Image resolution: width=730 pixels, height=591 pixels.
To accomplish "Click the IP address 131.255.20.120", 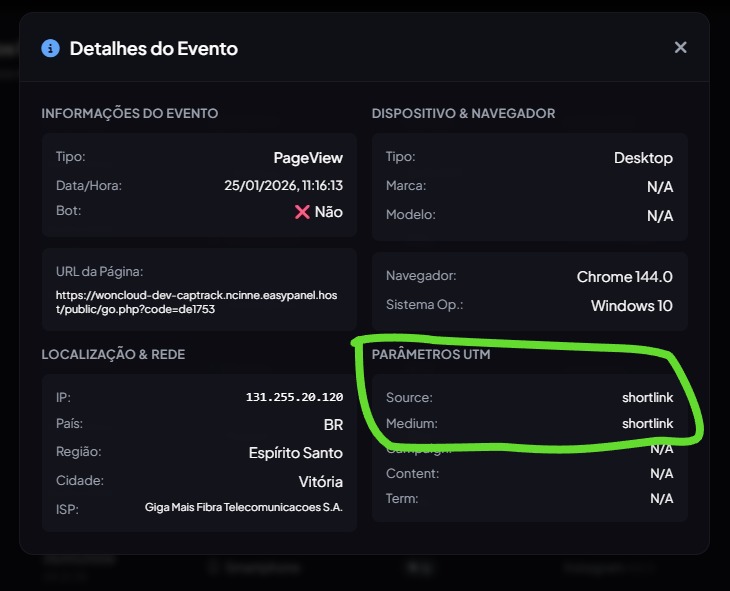I will (x=294, y=397).
